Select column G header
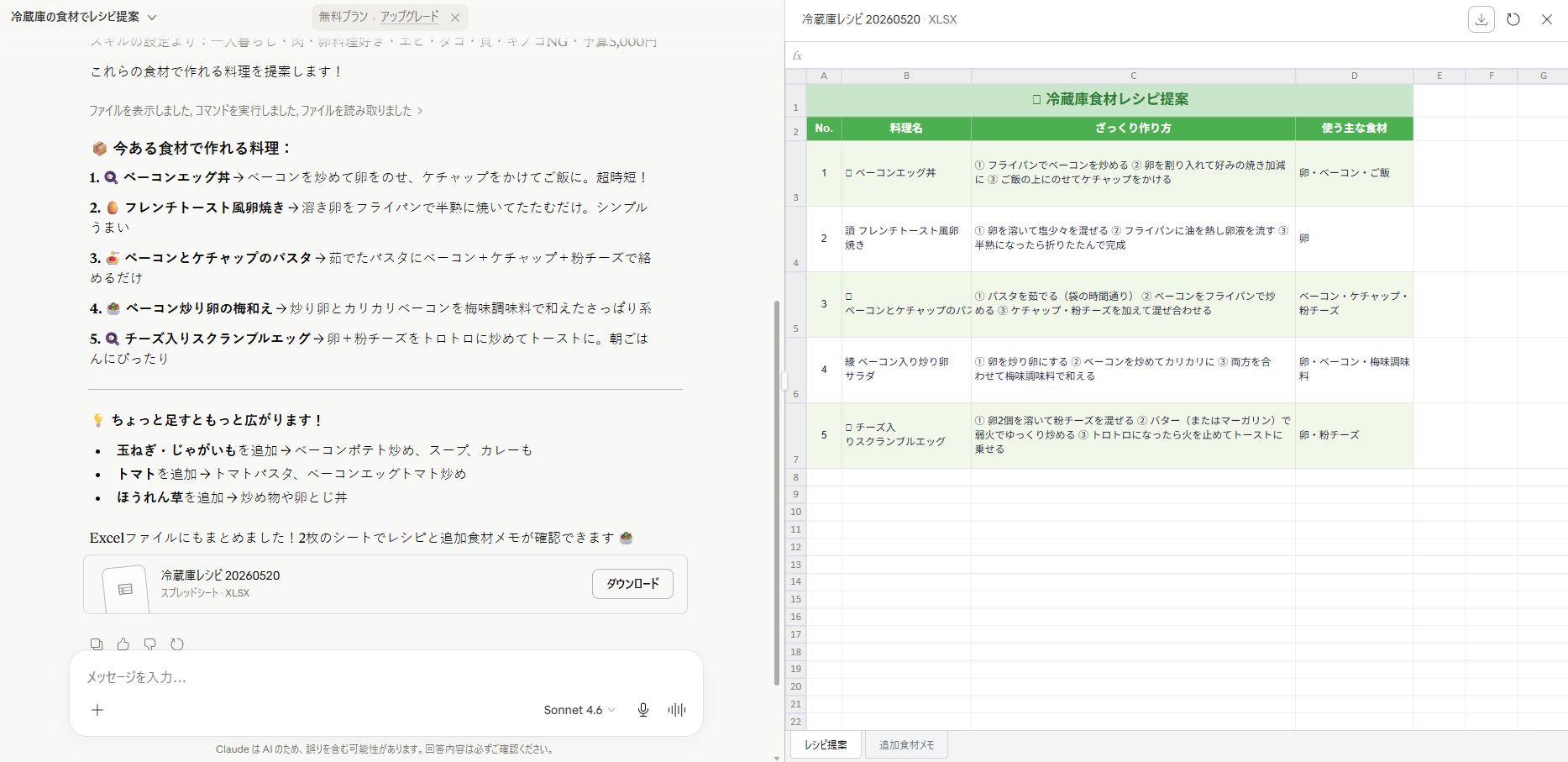The height and width of the screenshot is (762, 1568). click(x=1544, y=76)
